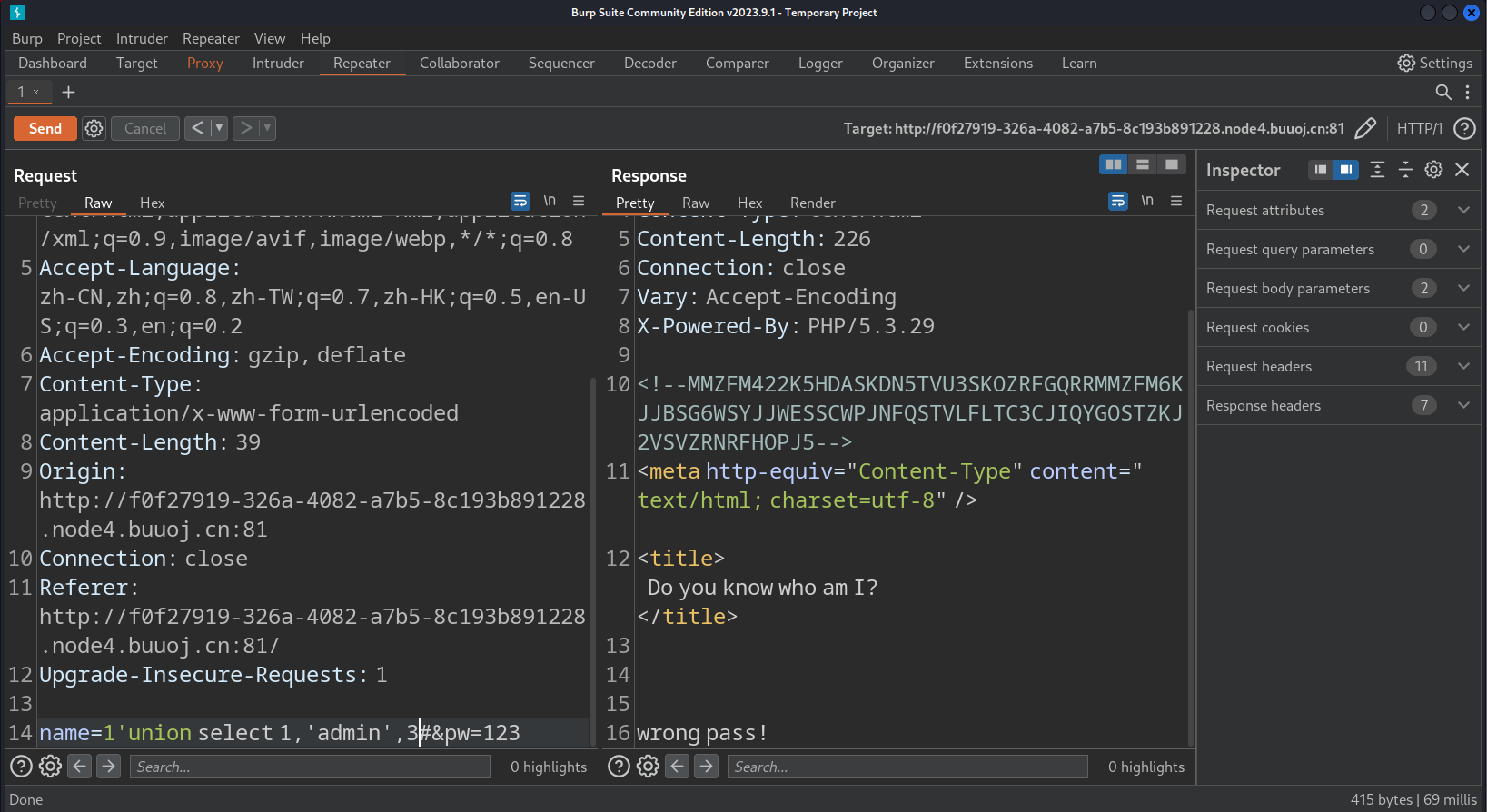Select side-by-side request/response layout

(1114, 164)
